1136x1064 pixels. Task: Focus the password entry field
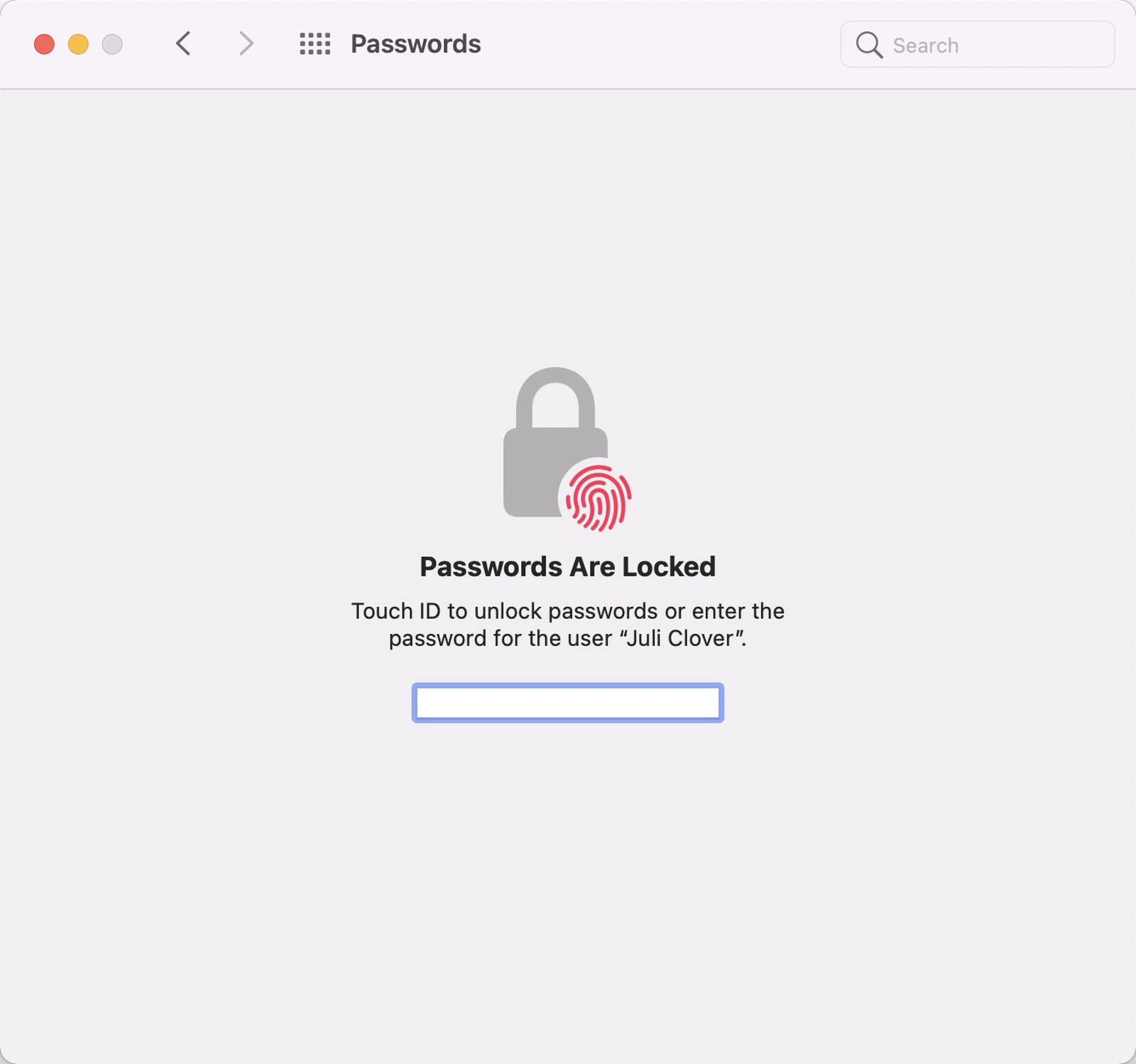coord(567,703)
